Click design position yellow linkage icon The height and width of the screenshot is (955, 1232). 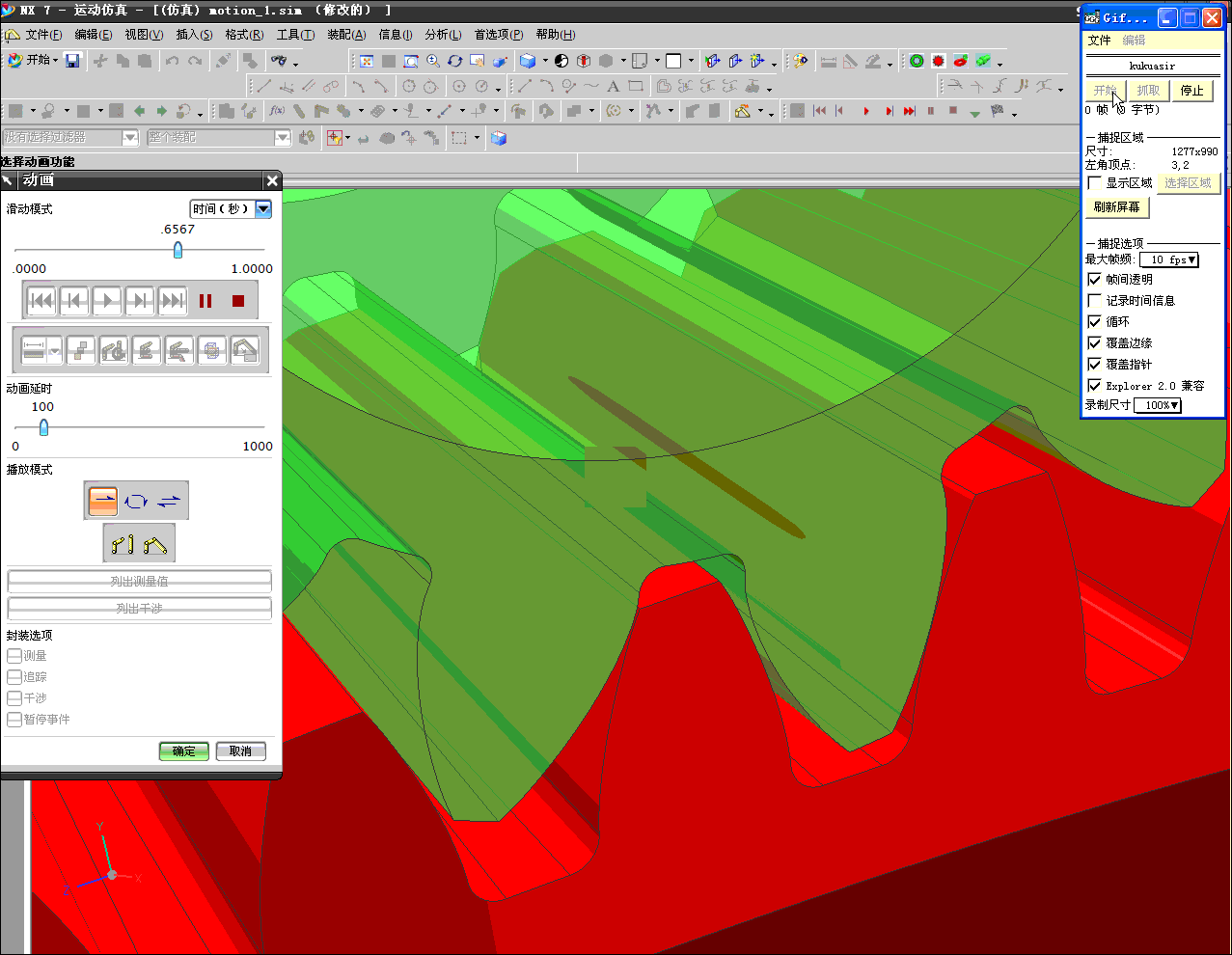[x=123, y=544]
